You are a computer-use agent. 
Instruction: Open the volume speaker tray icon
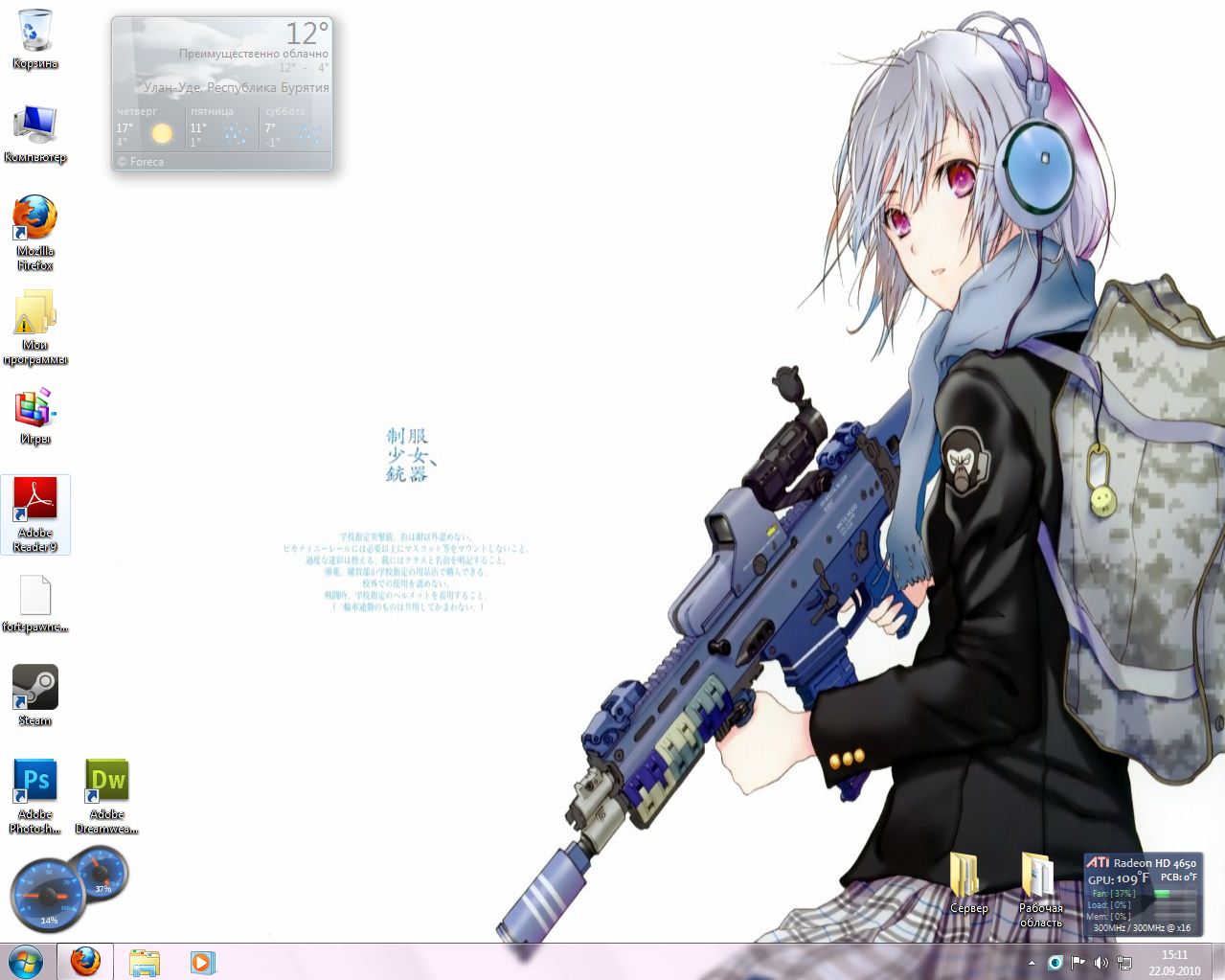point(1100,962)
